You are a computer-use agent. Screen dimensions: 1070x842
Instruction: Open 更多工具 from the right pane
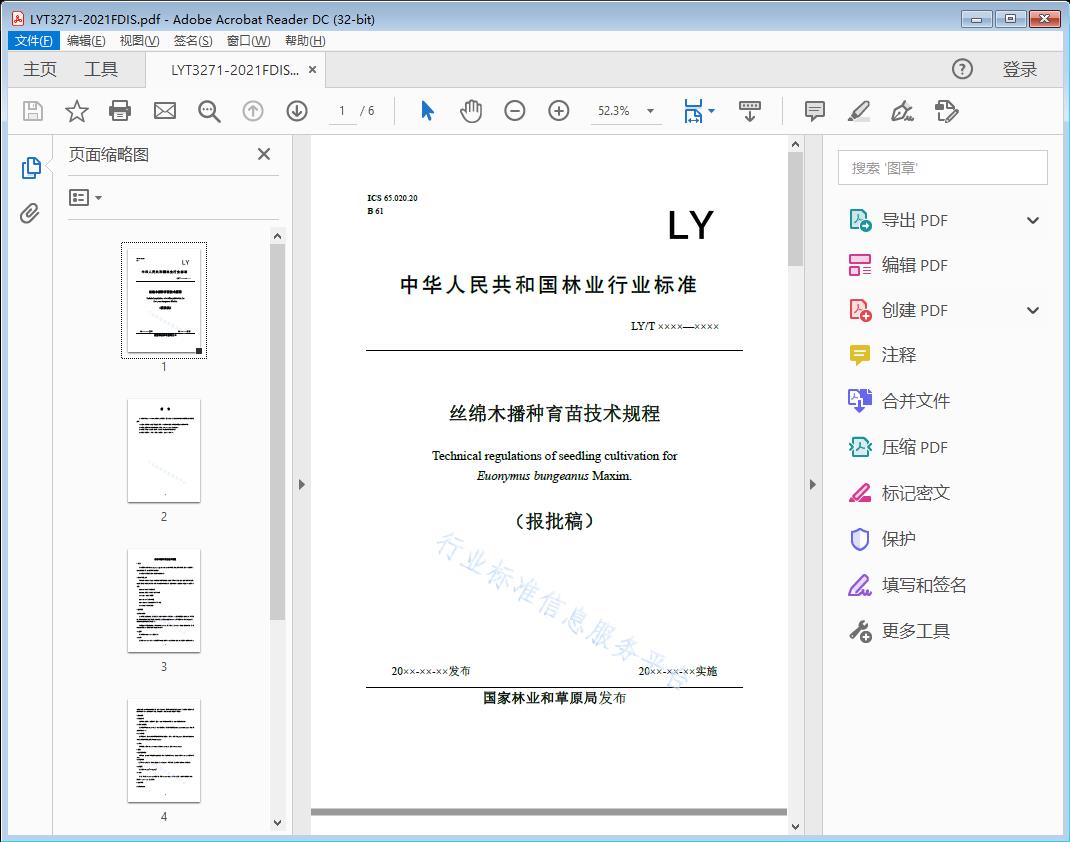[x=915, y=631]
